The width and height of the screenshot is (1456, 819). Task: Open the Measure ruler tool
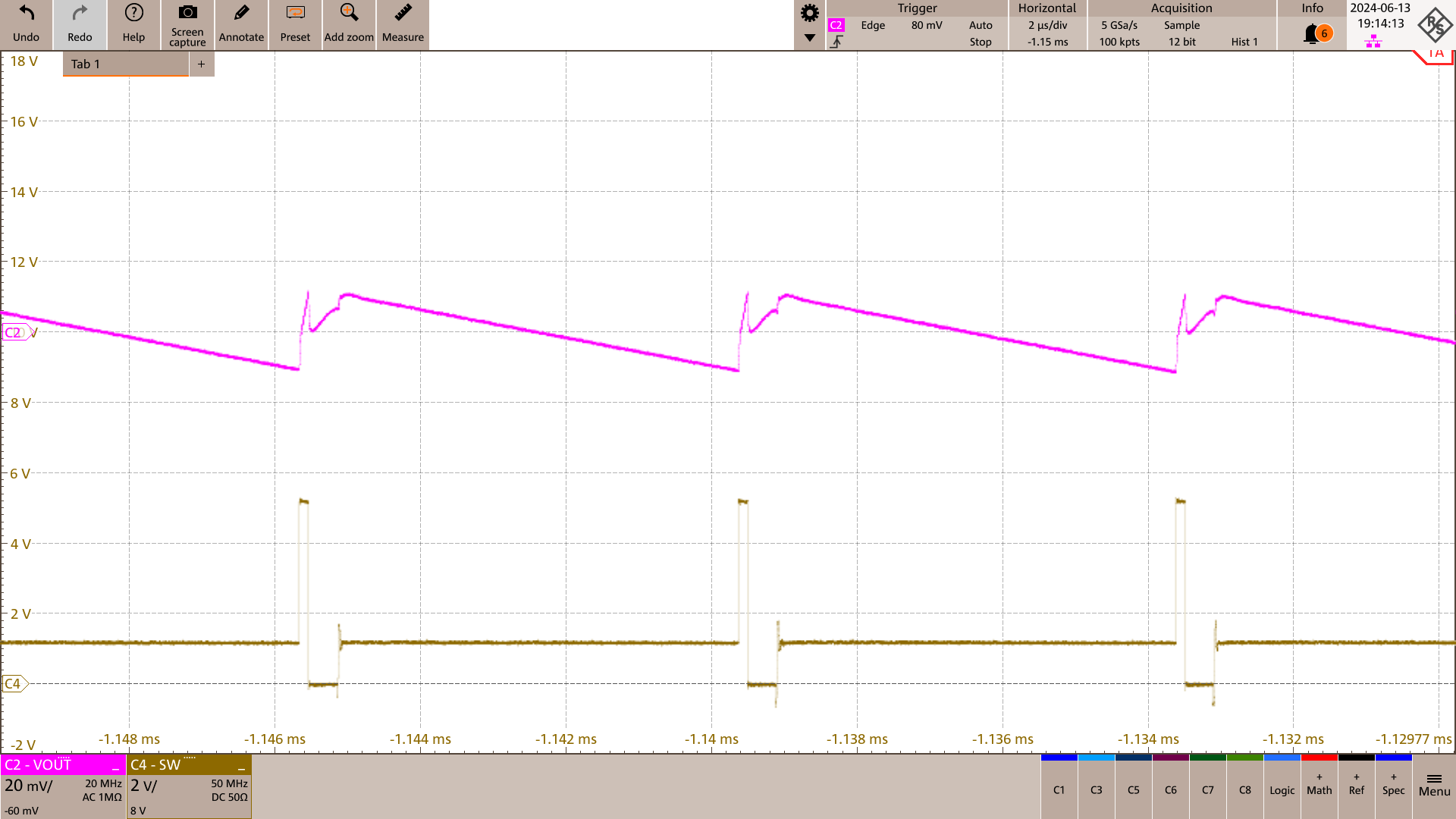[403, 25]
